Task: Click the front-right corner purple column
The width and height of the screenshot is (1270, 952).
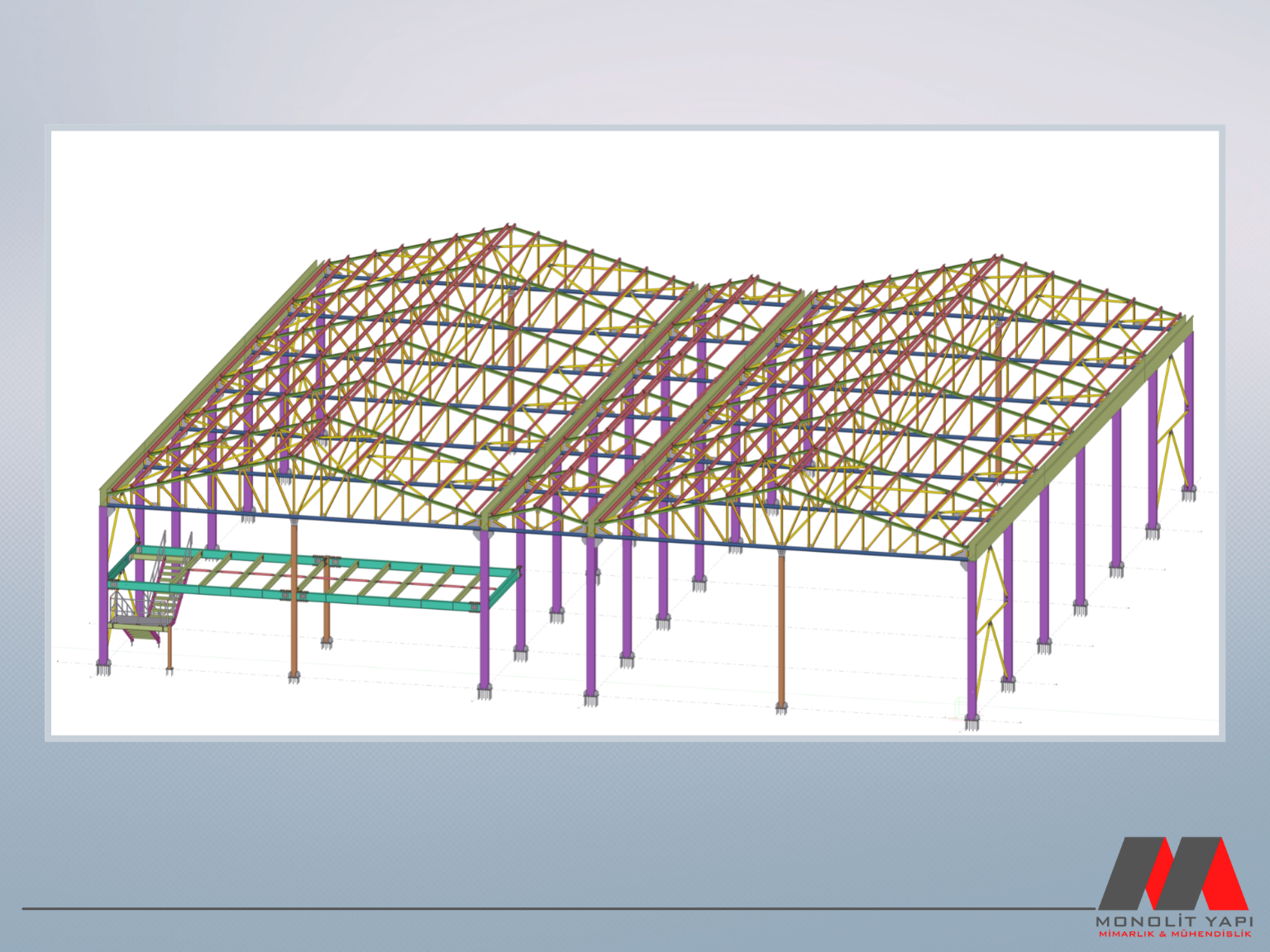Action: pyautogui.click(x=972, y=645)
